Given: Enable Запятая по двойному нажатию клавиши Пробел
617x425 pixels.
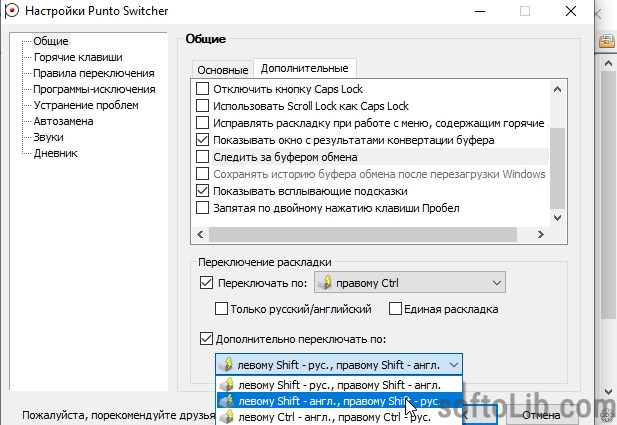Looking at the screenshot, I should tap(202, 208).
